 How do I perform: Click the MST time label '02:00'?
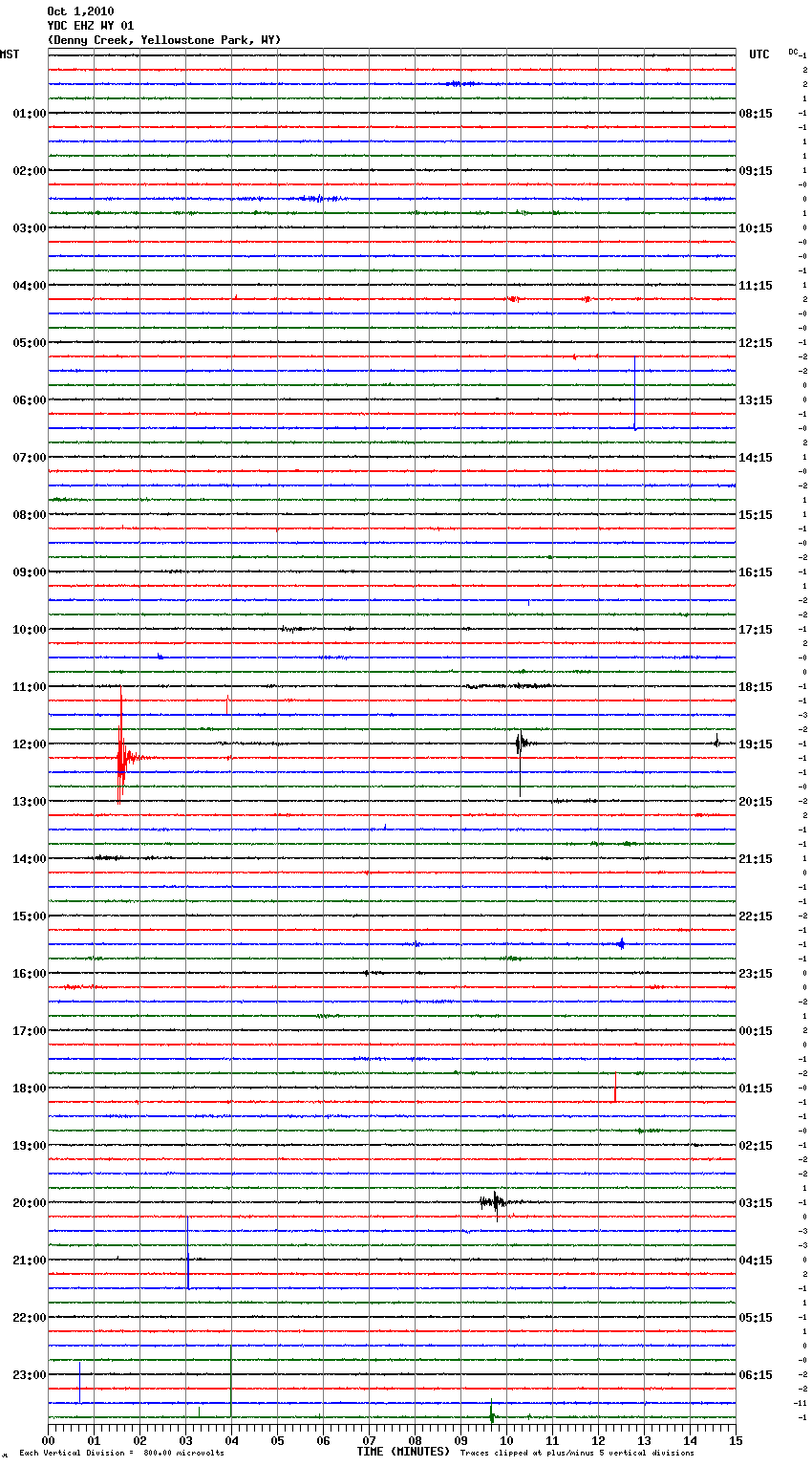30,171
